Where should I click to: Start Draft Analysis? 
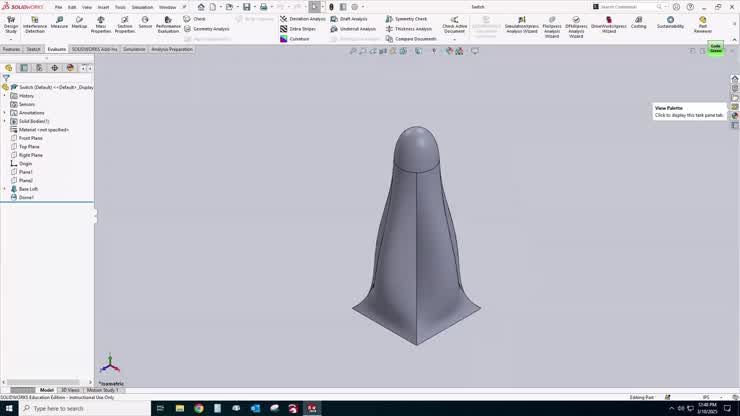[349, 19]
